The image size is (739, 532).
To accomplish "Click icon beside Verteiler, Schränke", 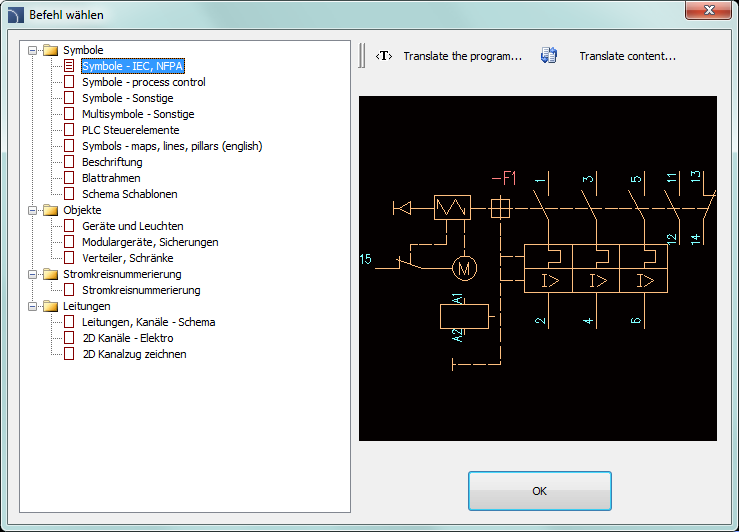I will pos(69,258).
